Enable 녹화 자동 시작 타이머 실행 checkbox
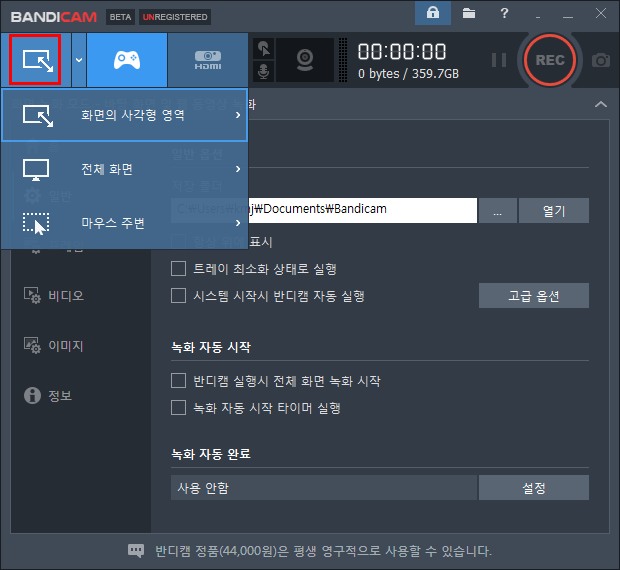Viewport: 620px width, 570px height. (178, 408)
